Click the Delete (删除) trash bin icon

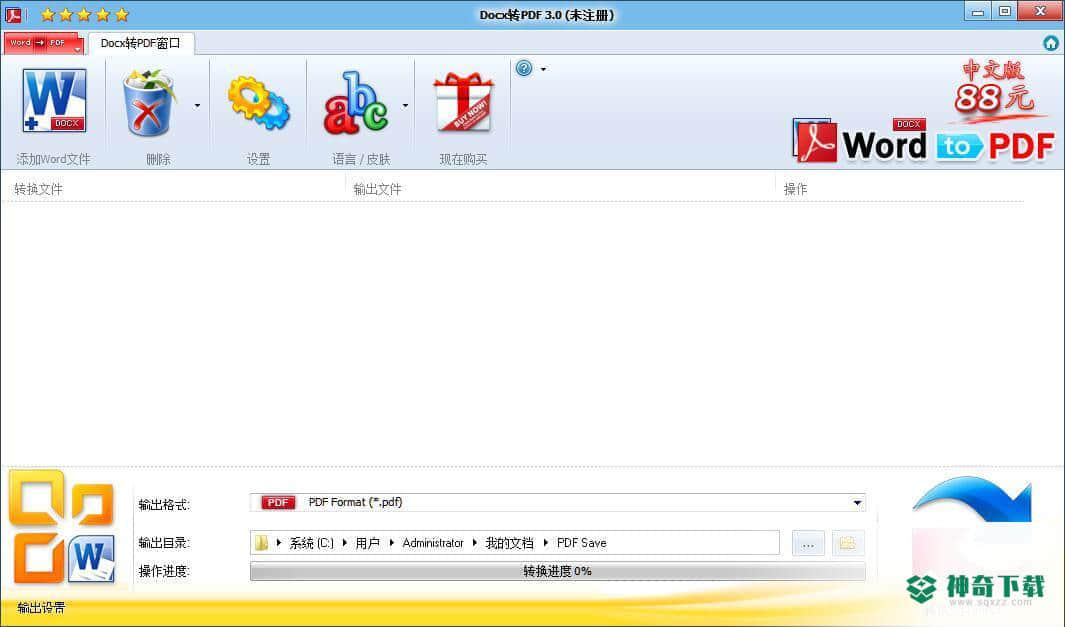point(149,103)
